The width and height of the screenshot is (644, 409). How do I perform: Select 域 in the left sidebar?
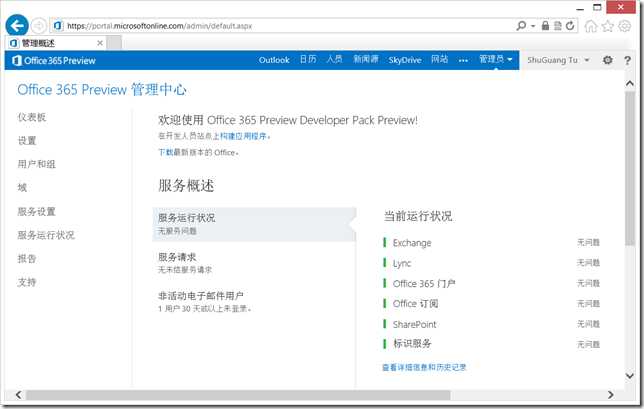[22, 188]
